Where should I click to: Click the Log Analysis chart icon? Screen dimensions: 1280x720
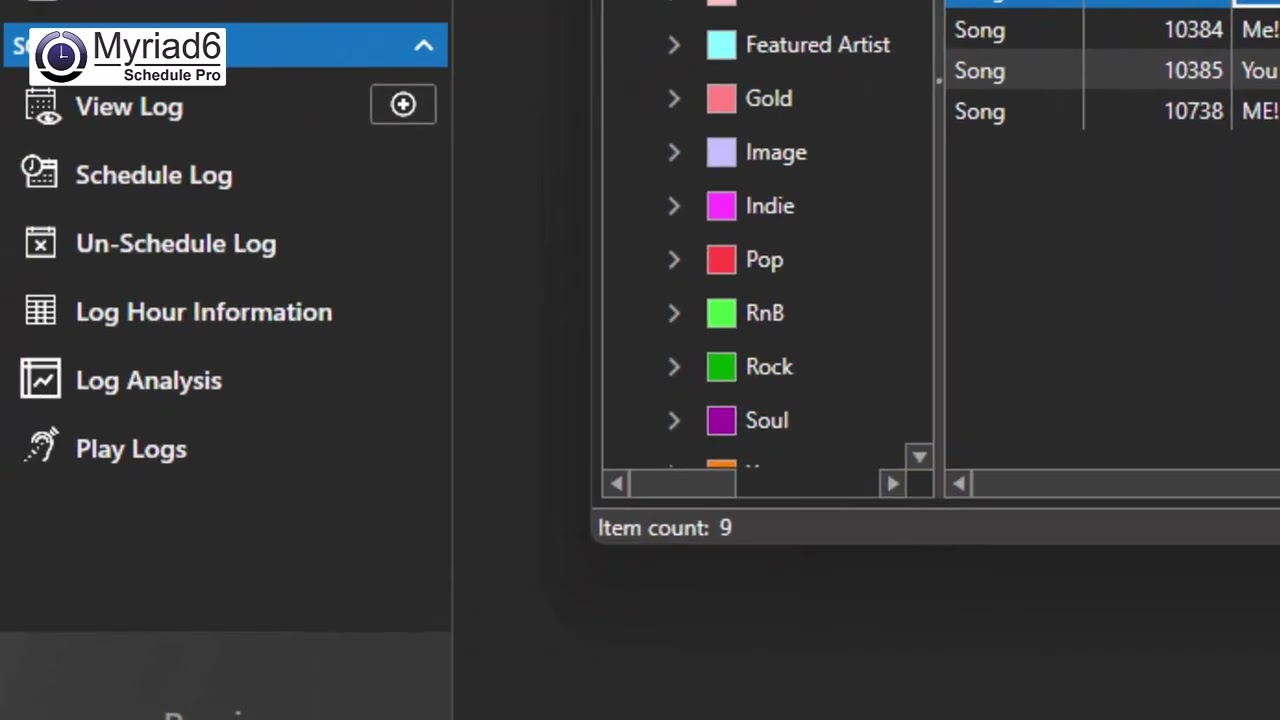(x=40, y=380)
